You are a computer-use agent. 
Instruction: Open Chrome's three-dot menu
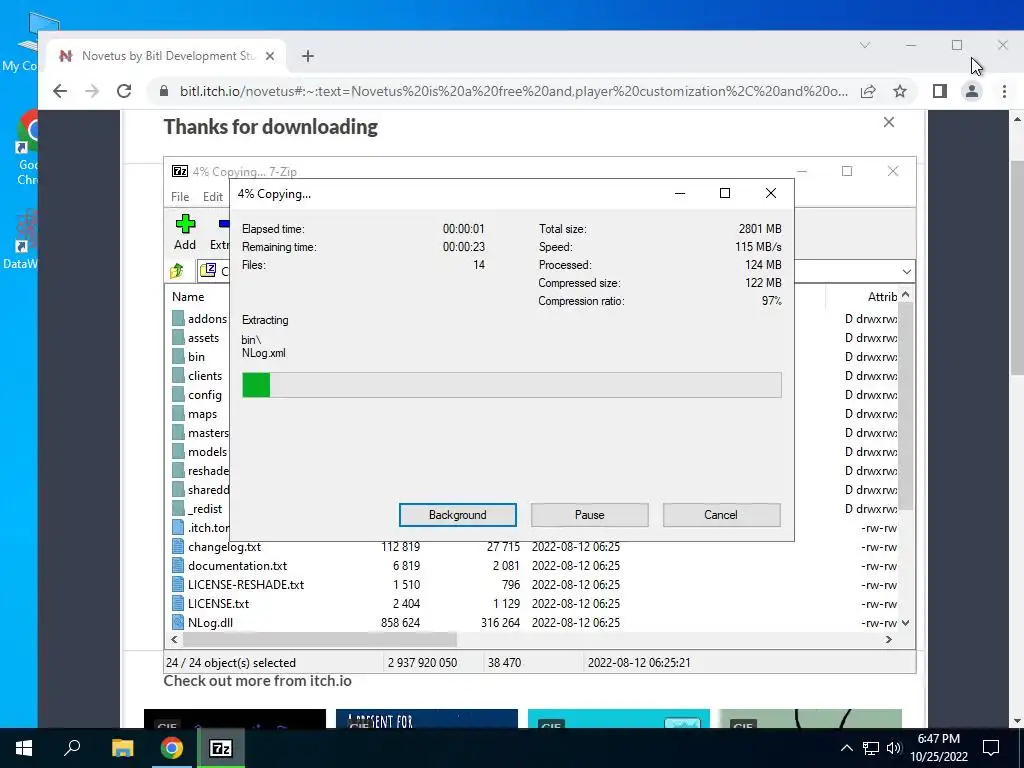point(1004,91)
